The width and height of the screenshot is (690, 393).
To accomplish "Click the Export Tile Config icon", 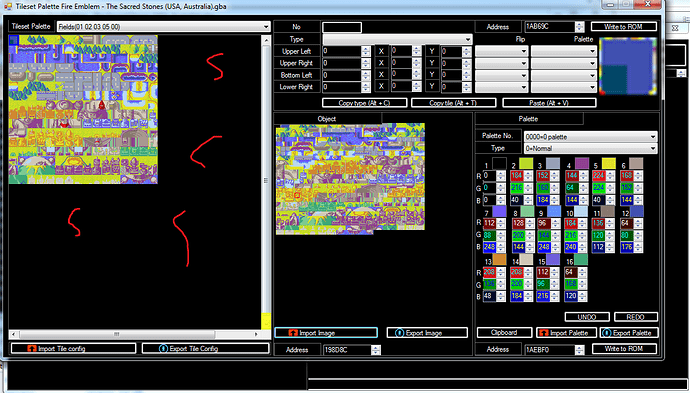I will (x=163, y=349).
